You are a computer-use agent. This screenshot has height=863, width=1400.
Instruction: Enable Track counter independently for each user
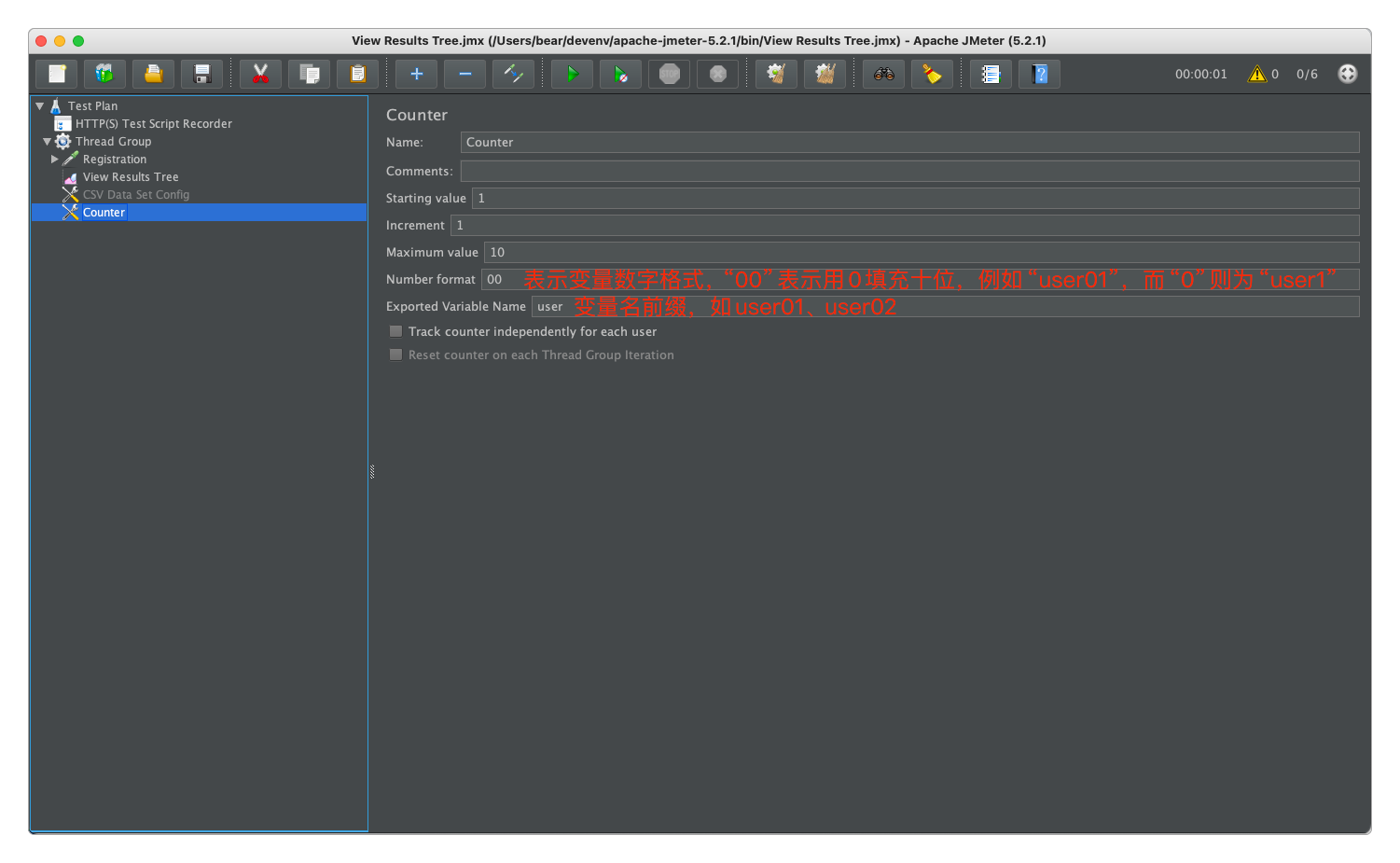coord(395,331)
